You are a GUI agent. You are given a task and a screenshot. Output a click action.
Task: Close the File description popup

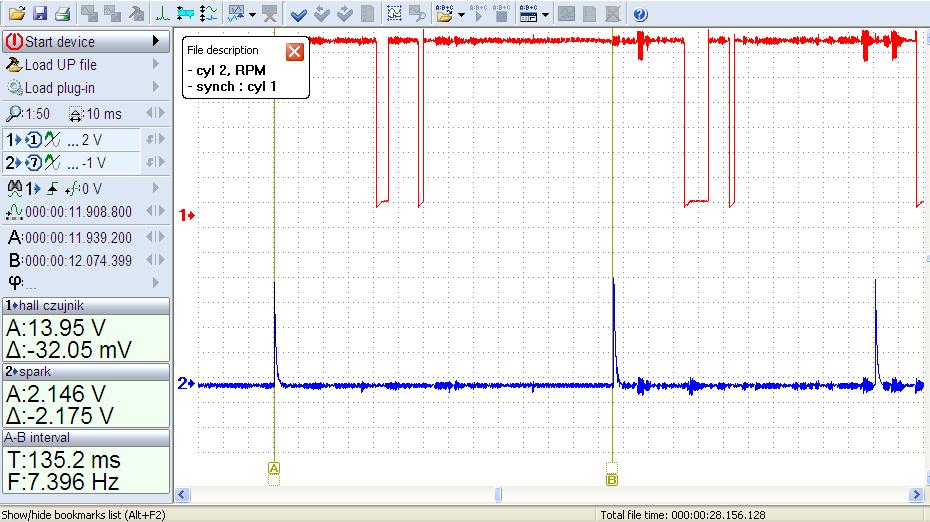(x=295, y=52)
